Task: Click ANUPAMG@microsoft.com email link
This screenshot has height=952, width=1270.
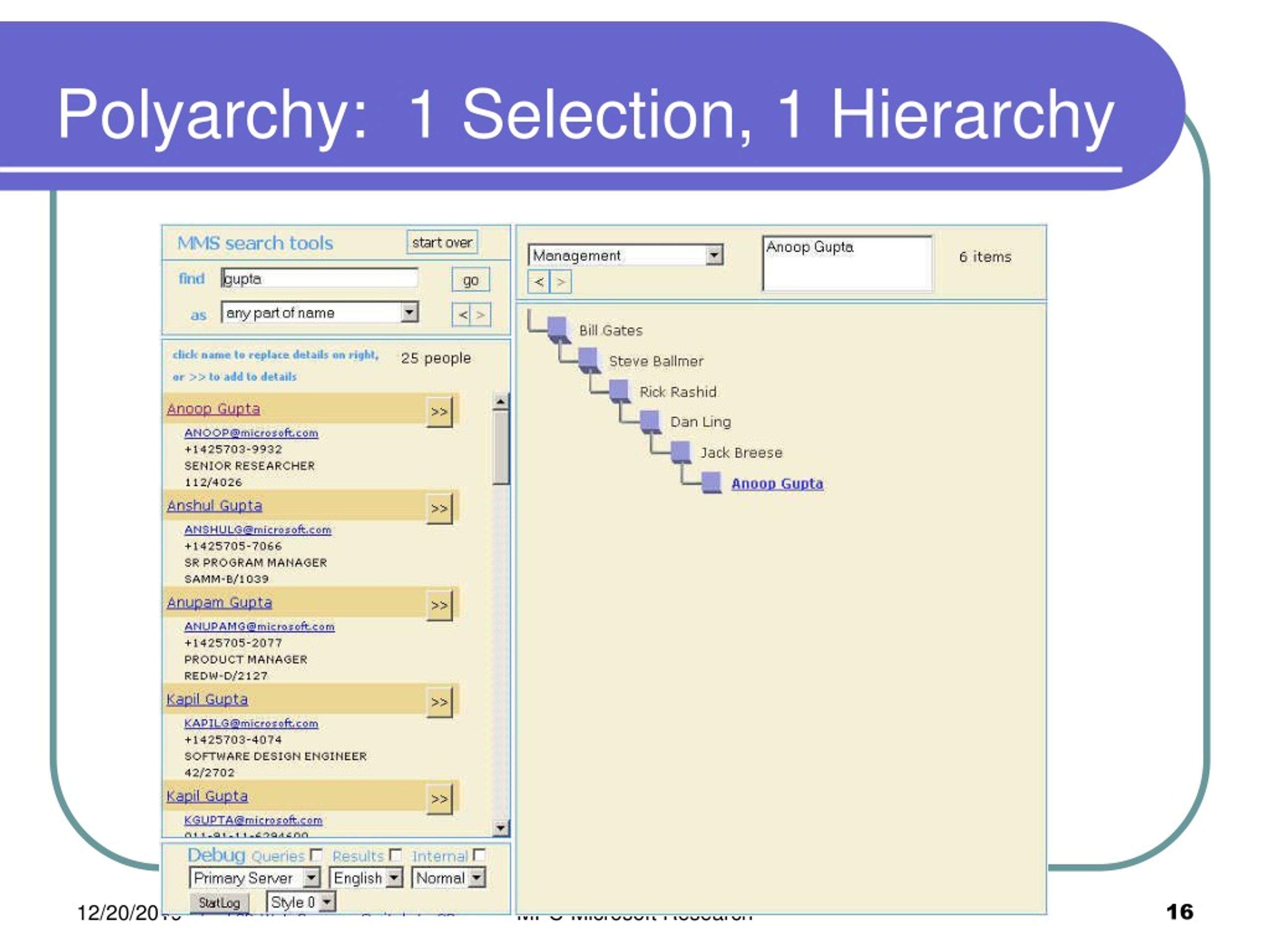Action: [259, 627]
